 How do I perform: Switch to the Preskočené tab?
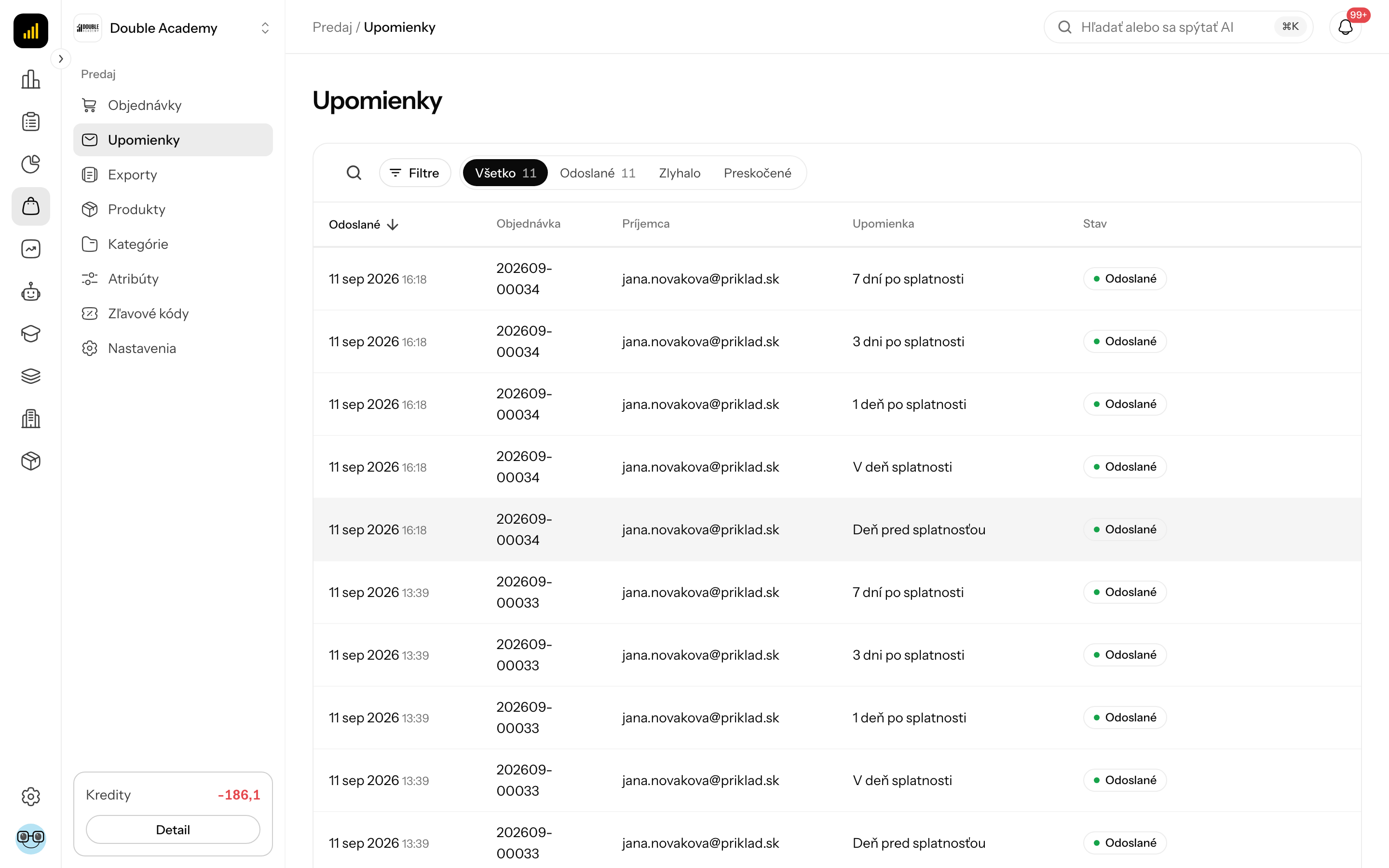[x=757, y=173]
